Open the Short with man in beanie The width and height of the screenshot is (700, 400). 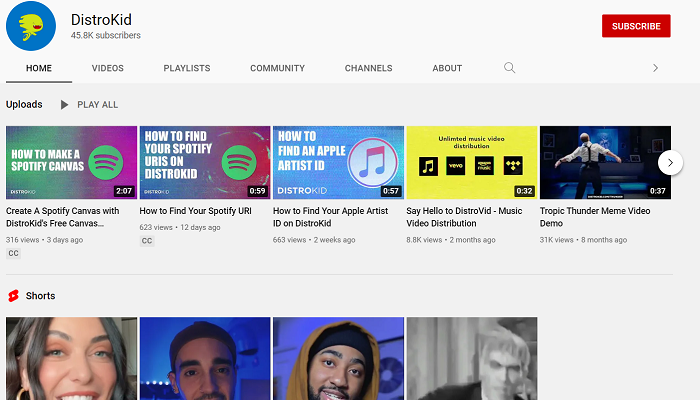tap(205, 358)
